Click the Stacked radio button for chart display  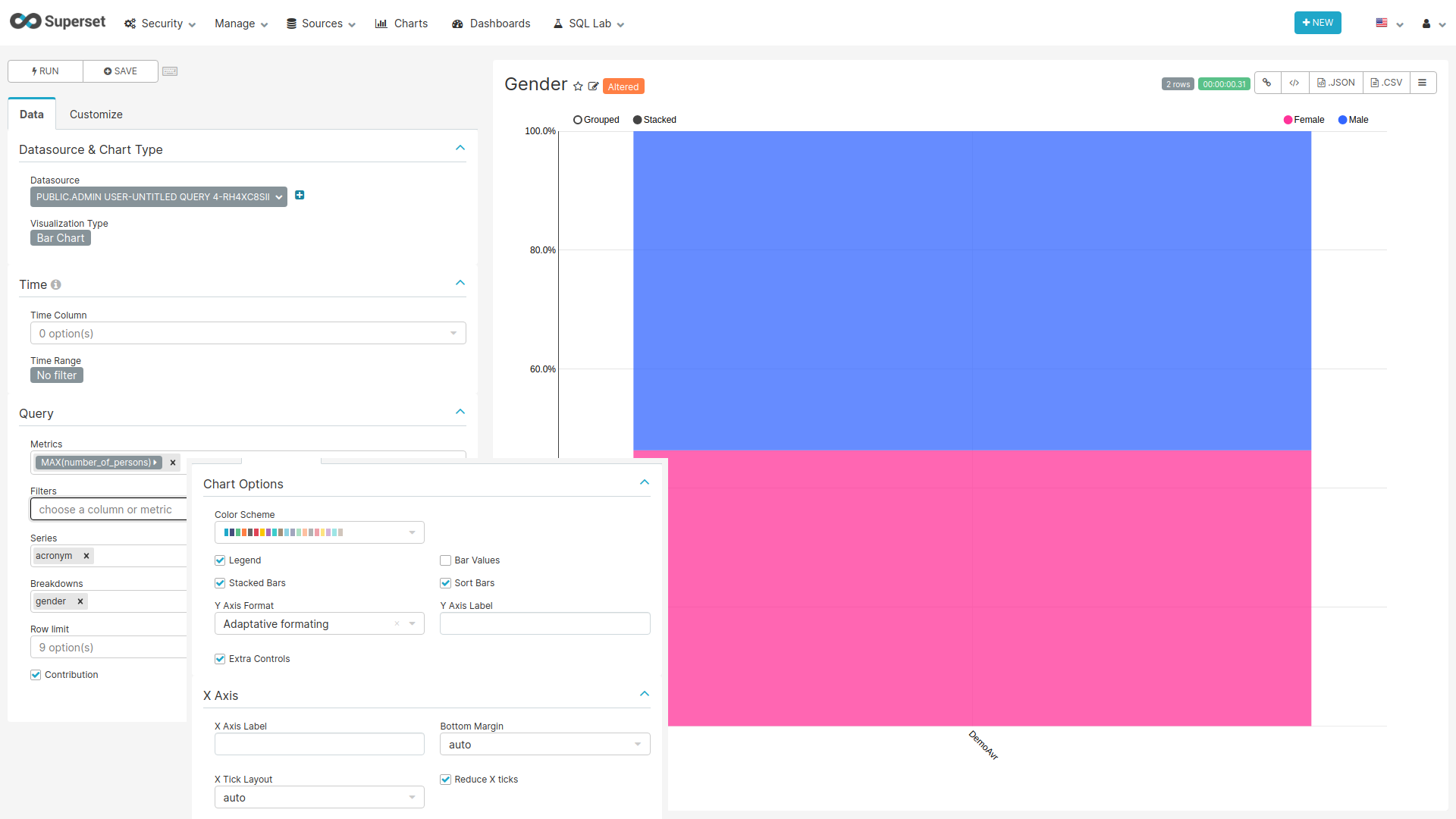pos(639,119)
